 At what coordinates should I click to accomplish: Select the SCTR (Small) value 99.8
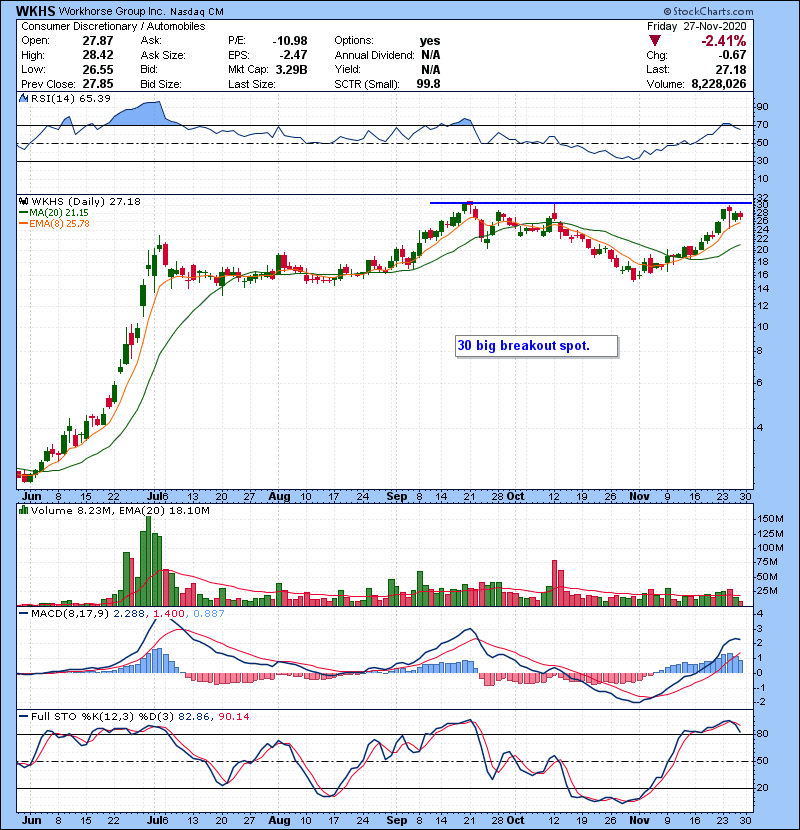(x=428, y=84)
